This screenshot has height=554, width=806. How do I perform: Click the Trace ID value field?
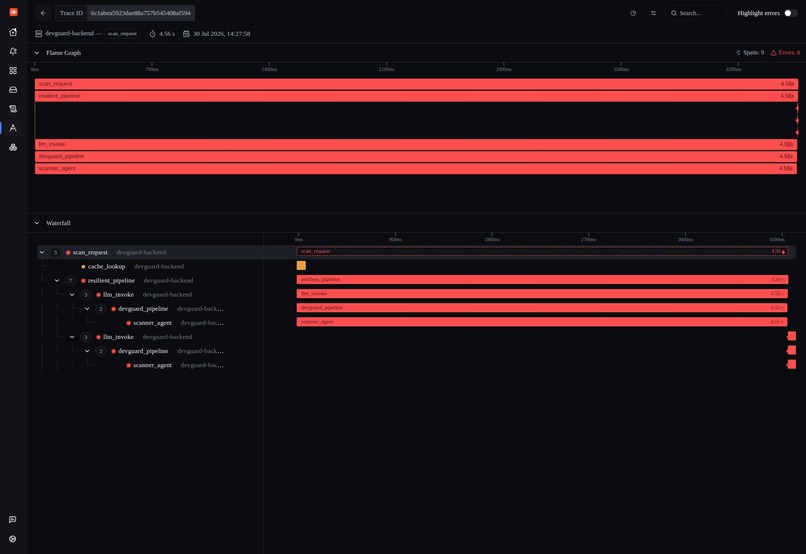coord(140,13)
